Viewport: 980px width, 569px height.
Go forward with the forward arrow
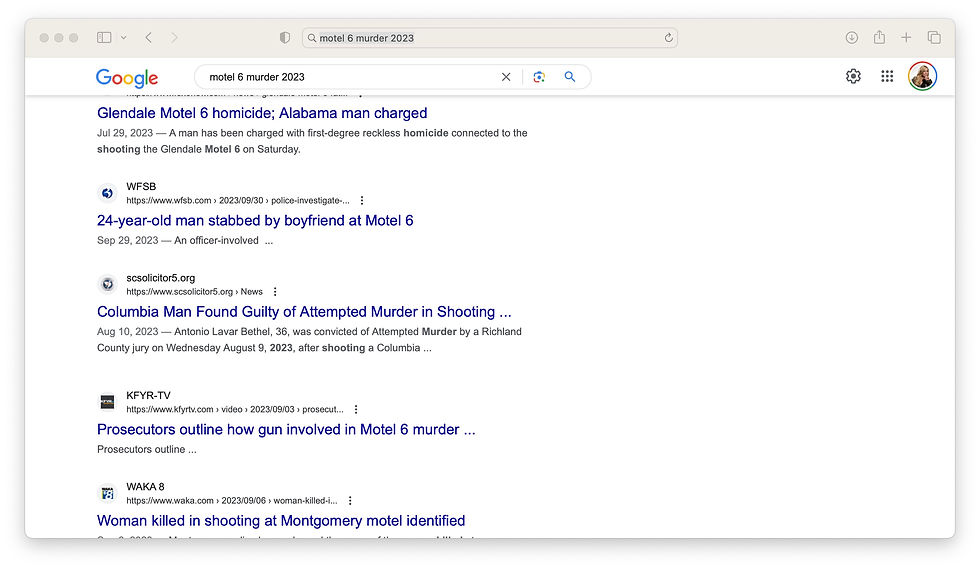click(x=174, y=38)
